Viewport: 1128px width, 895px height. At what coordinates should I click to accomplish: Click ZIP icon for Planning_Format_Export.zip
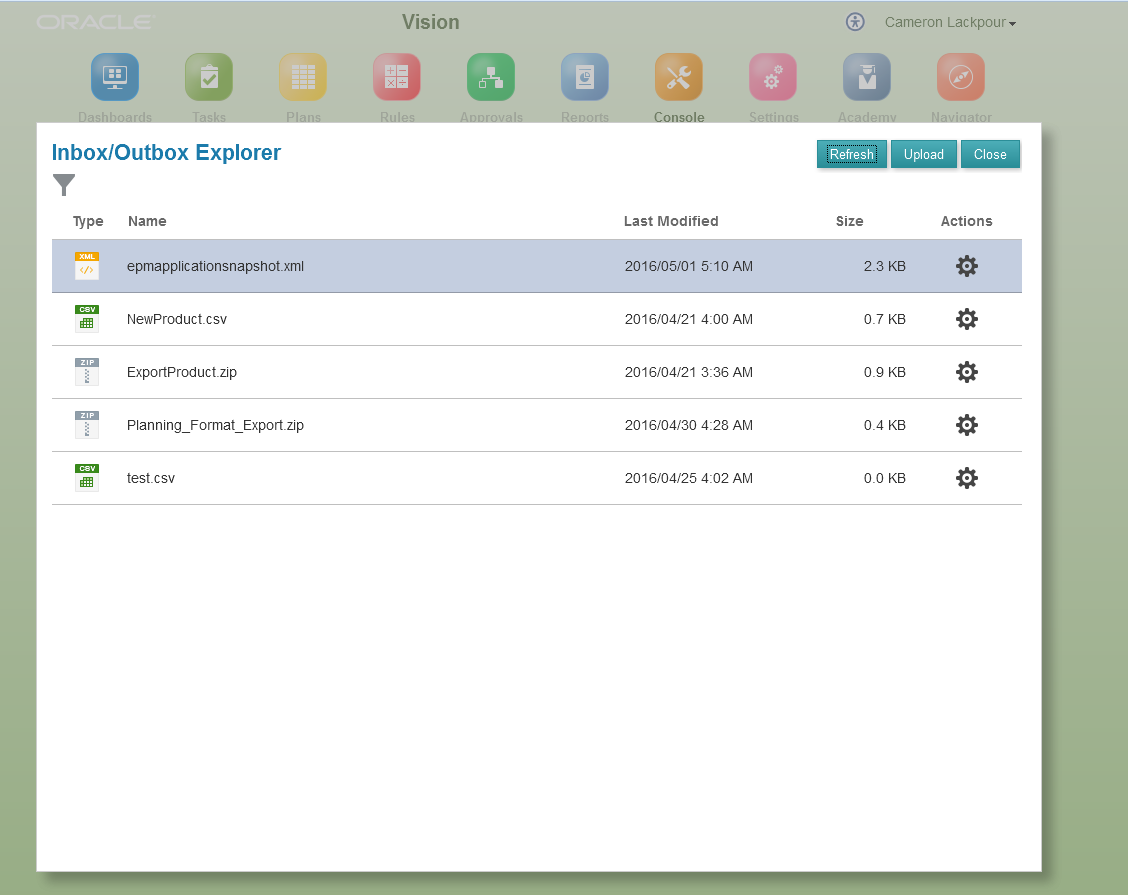[87, 424]
